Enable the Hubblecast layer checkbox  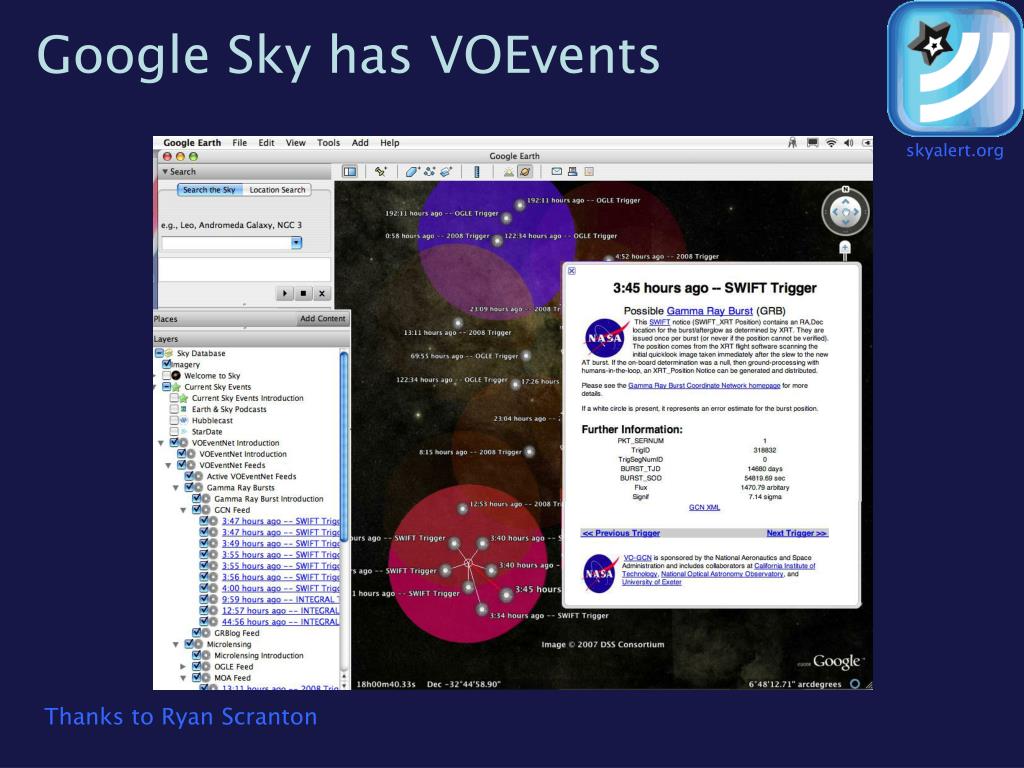coord(174,420)
